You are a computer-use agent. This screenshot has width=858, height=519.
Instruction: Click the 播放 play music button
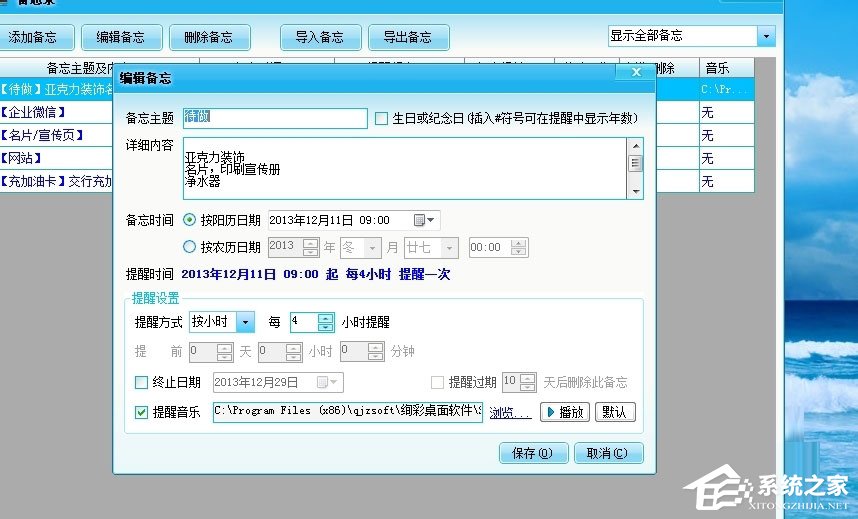[x=565, y=412]
